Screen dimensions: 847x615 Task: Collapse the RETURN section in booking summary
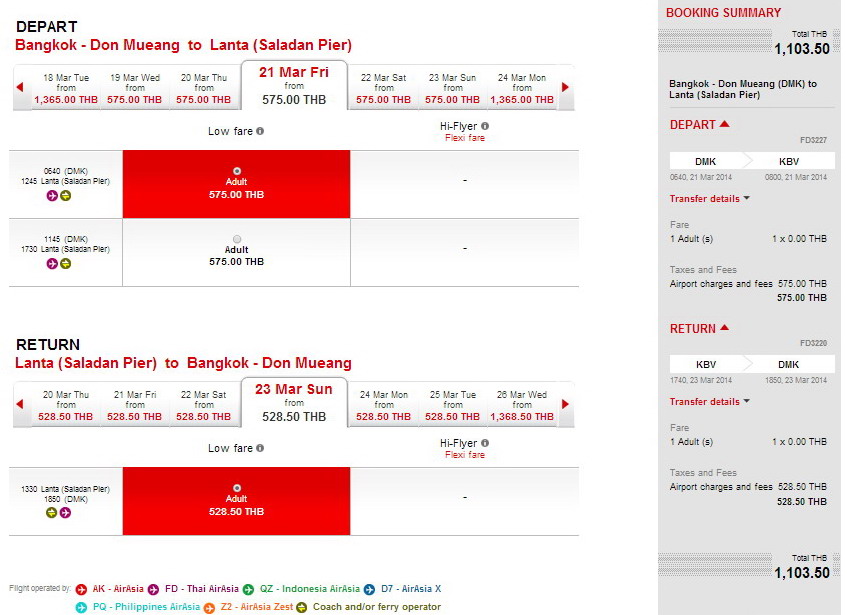pyautogui.click(x=724, y=329)
